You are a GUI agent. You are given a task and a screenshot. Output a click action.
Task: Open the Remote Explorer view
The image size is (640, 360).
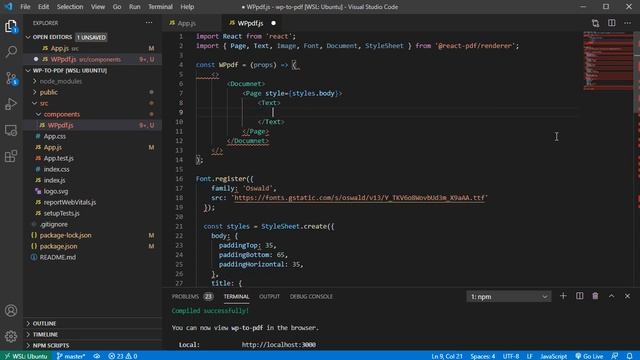(x=11, y=130)
